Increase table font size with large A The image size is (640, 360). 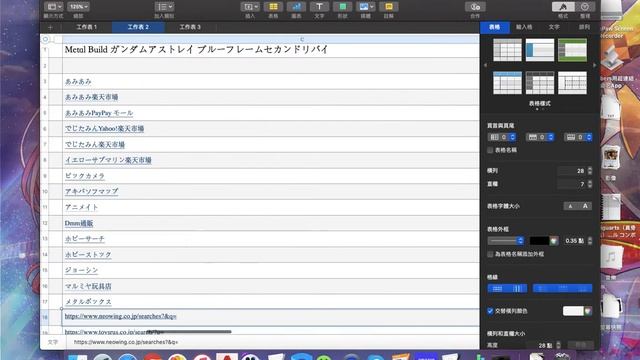click(585, 206)
